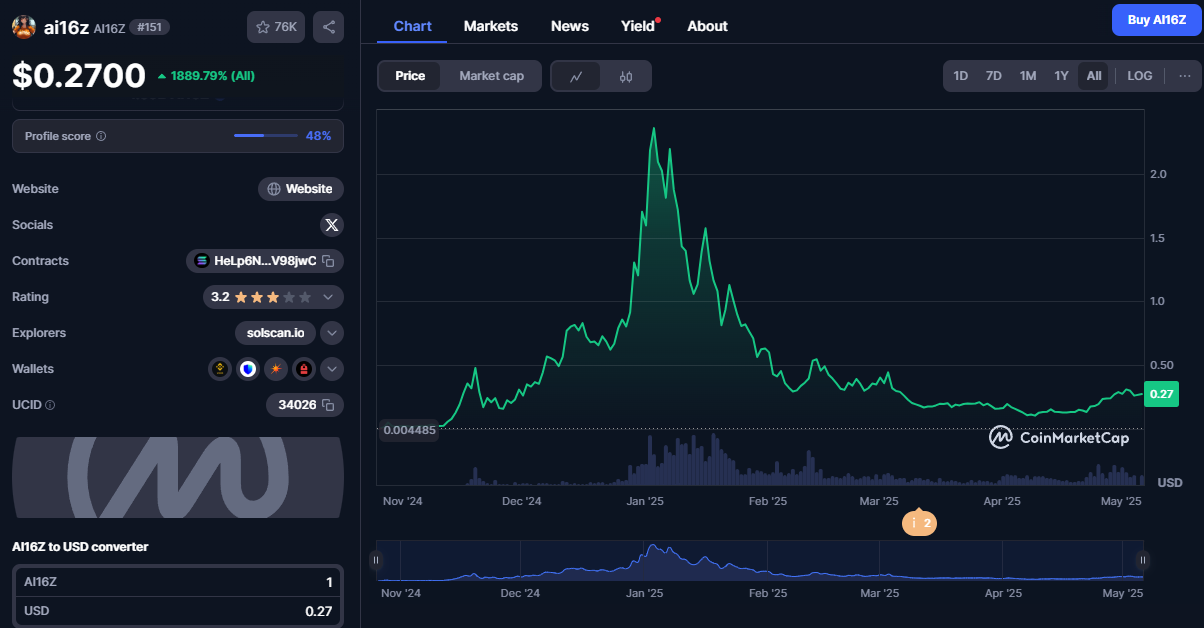
Task: Click the #151 rank badge
Action: click(150, 27)
